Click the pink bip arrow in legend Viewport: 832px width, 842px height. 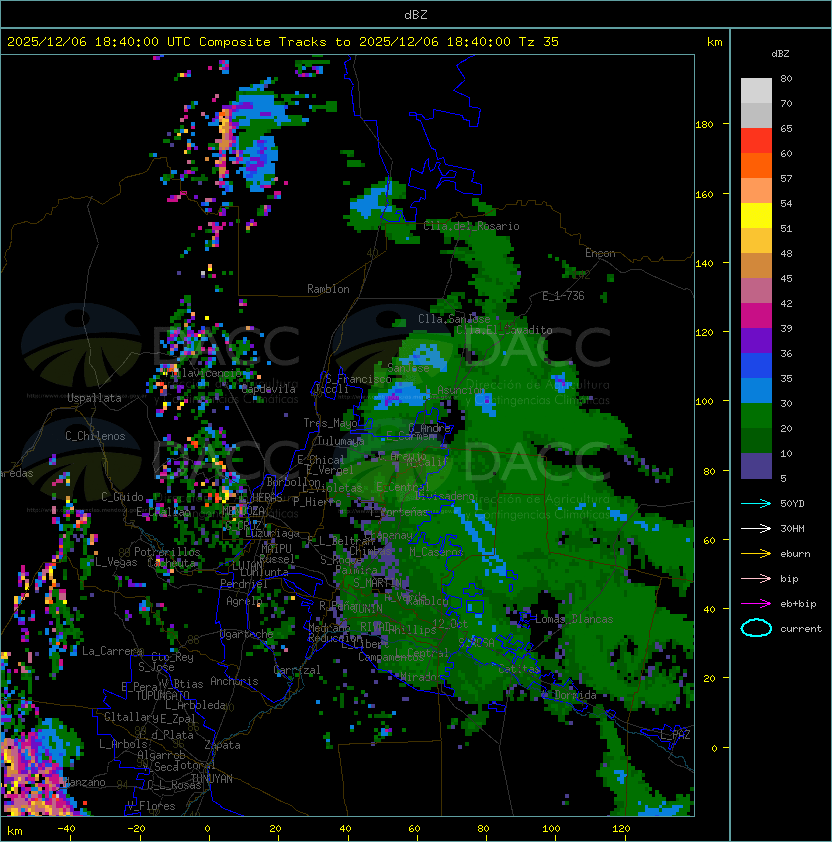(756, 578)
